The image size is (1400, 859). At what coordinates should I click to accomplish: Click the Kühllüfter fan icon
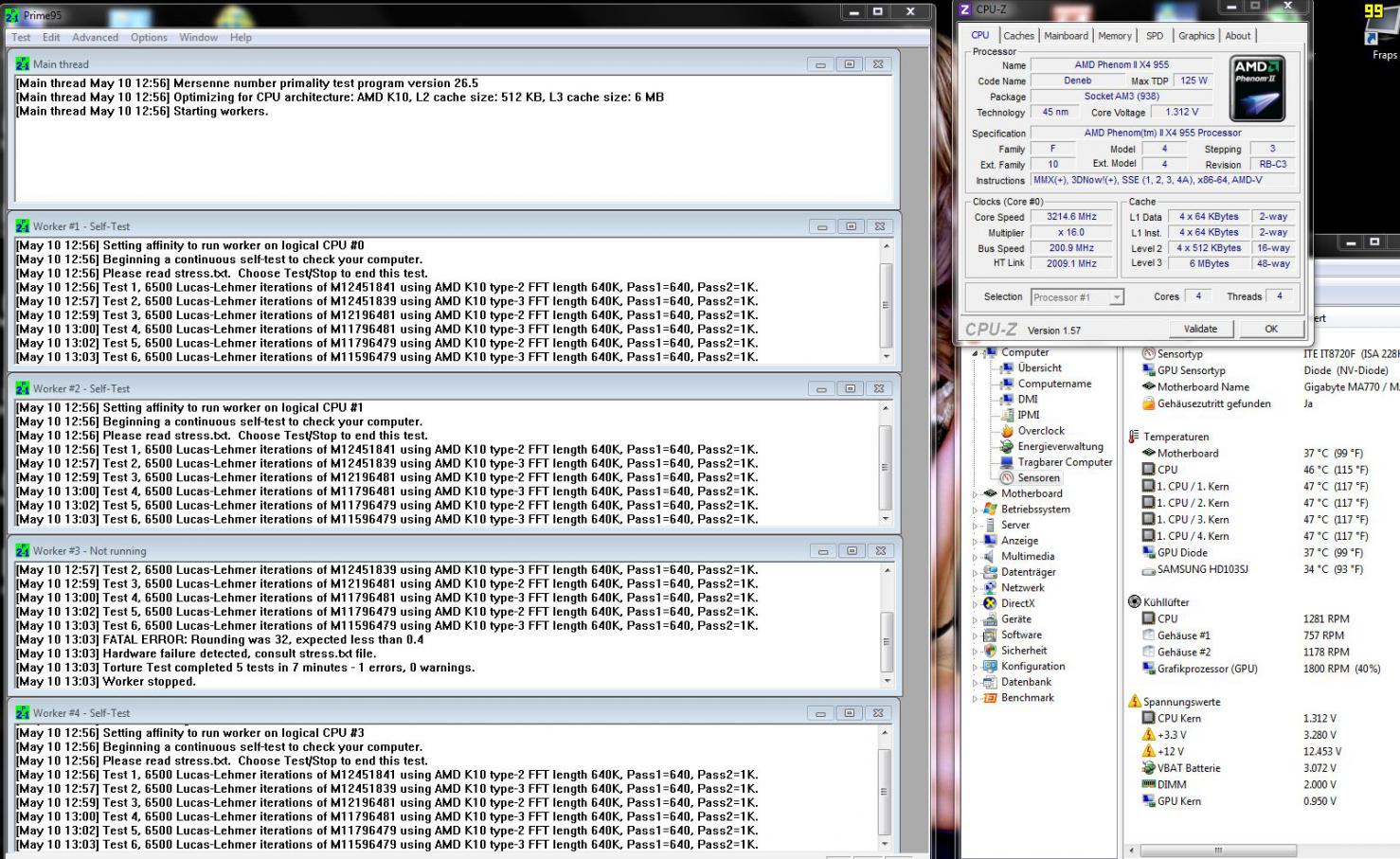(1134, 601)
